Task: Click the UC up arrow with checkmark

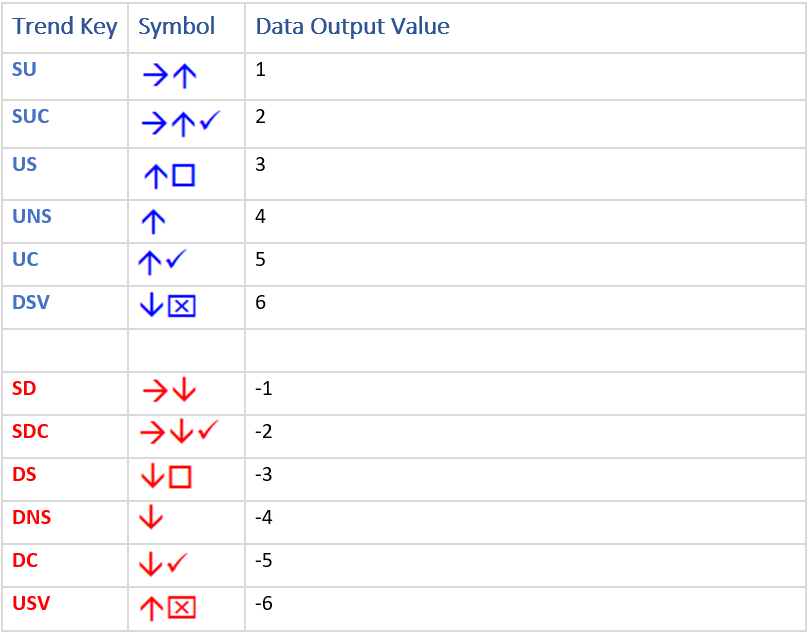Action: coord(163,261)
